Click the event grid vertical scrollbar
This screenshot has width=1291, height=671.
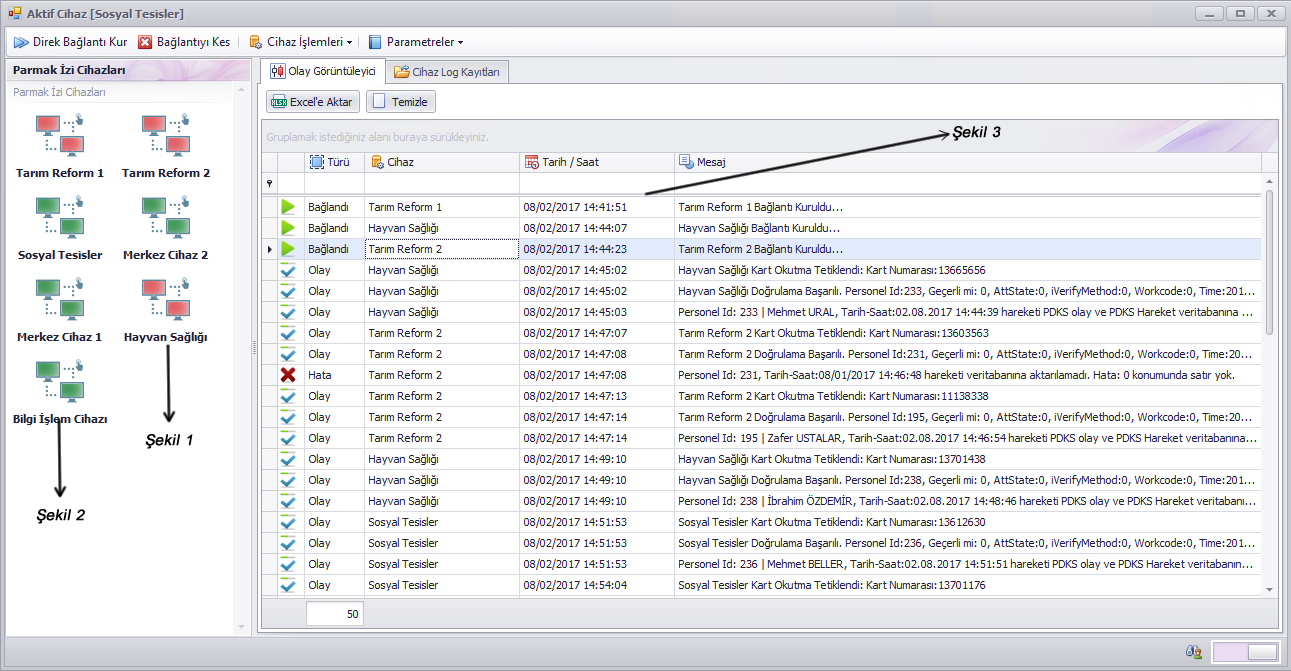tap(1269, 260)
